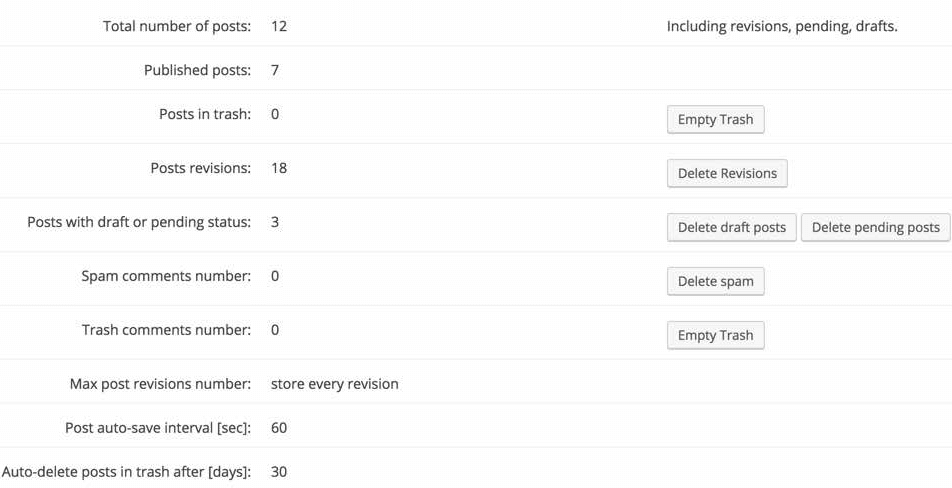Click the 'Posts with draft or pending status:' label

click(x=139, y=222)
